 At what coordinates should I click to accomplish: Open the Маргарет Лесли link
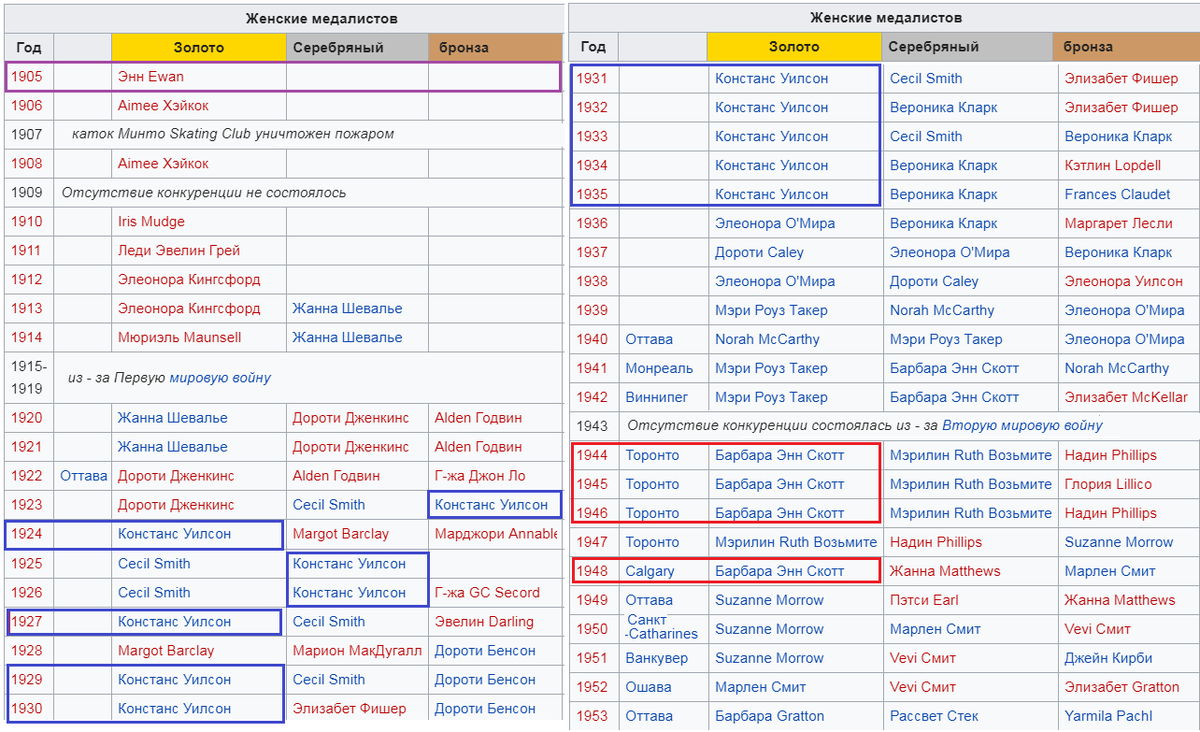[1118, 223]
